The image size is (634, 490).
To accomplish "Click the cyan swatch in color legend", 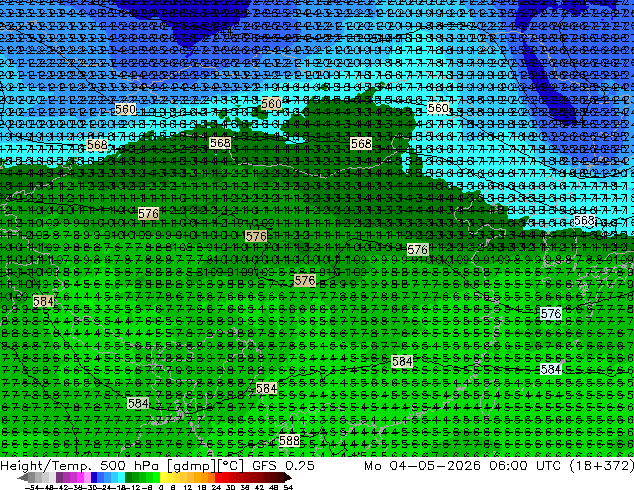I will tap(121, 478).
